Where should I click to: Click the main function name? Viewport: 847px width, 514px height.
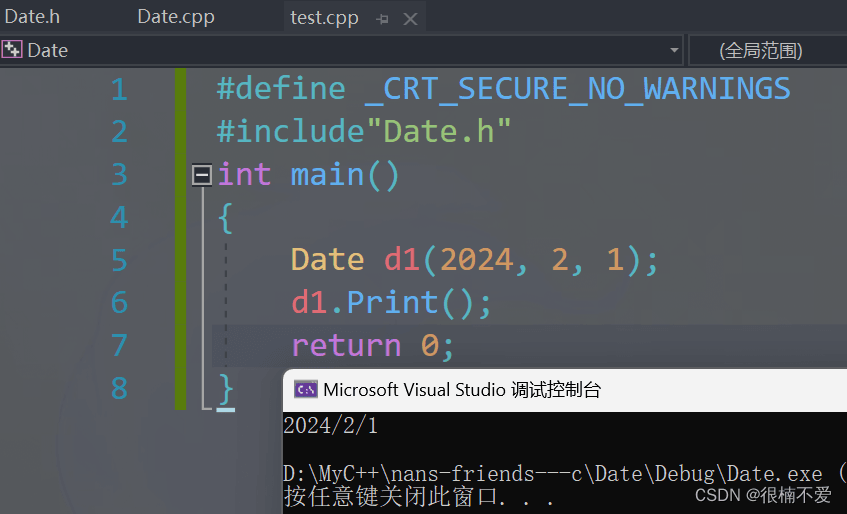coord(327,175)
